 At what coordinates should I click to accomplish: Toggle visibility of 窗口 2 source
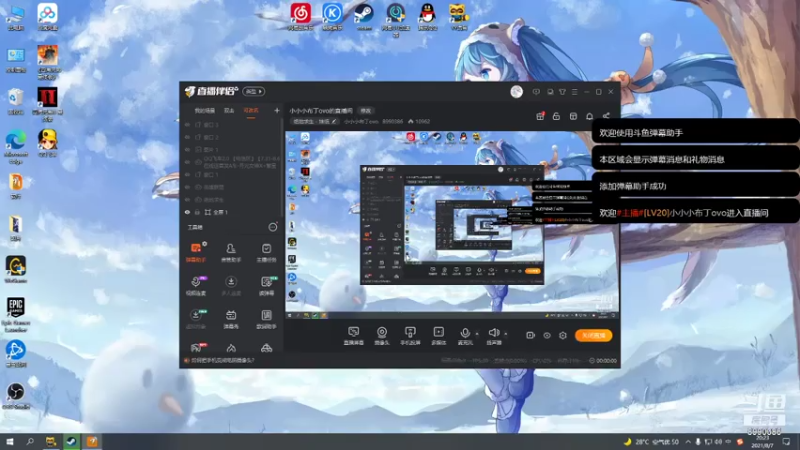pyautogui.click(x=187, y=137)
